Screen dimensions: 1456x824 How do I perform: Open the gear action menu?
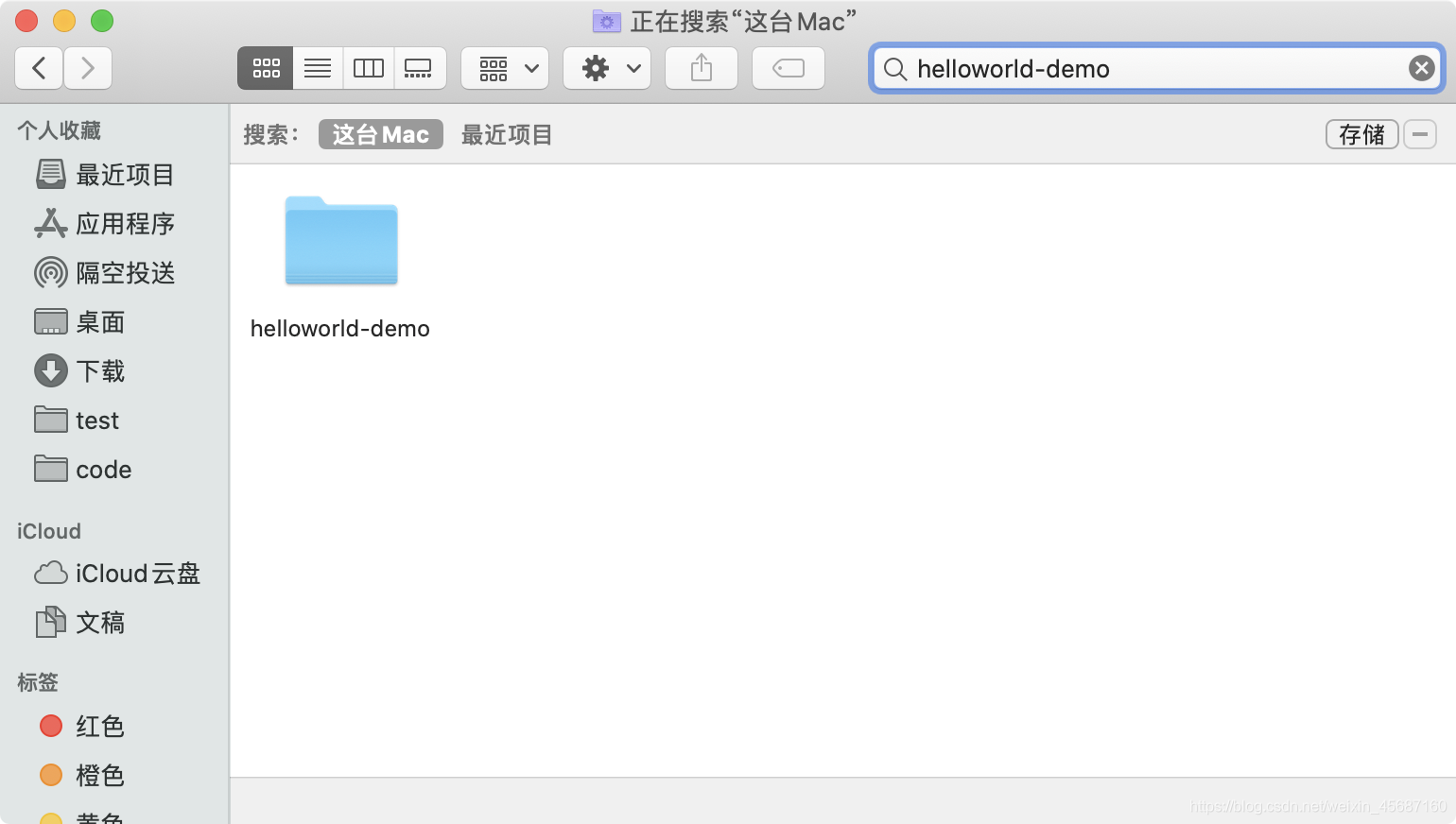coord(607,68)
